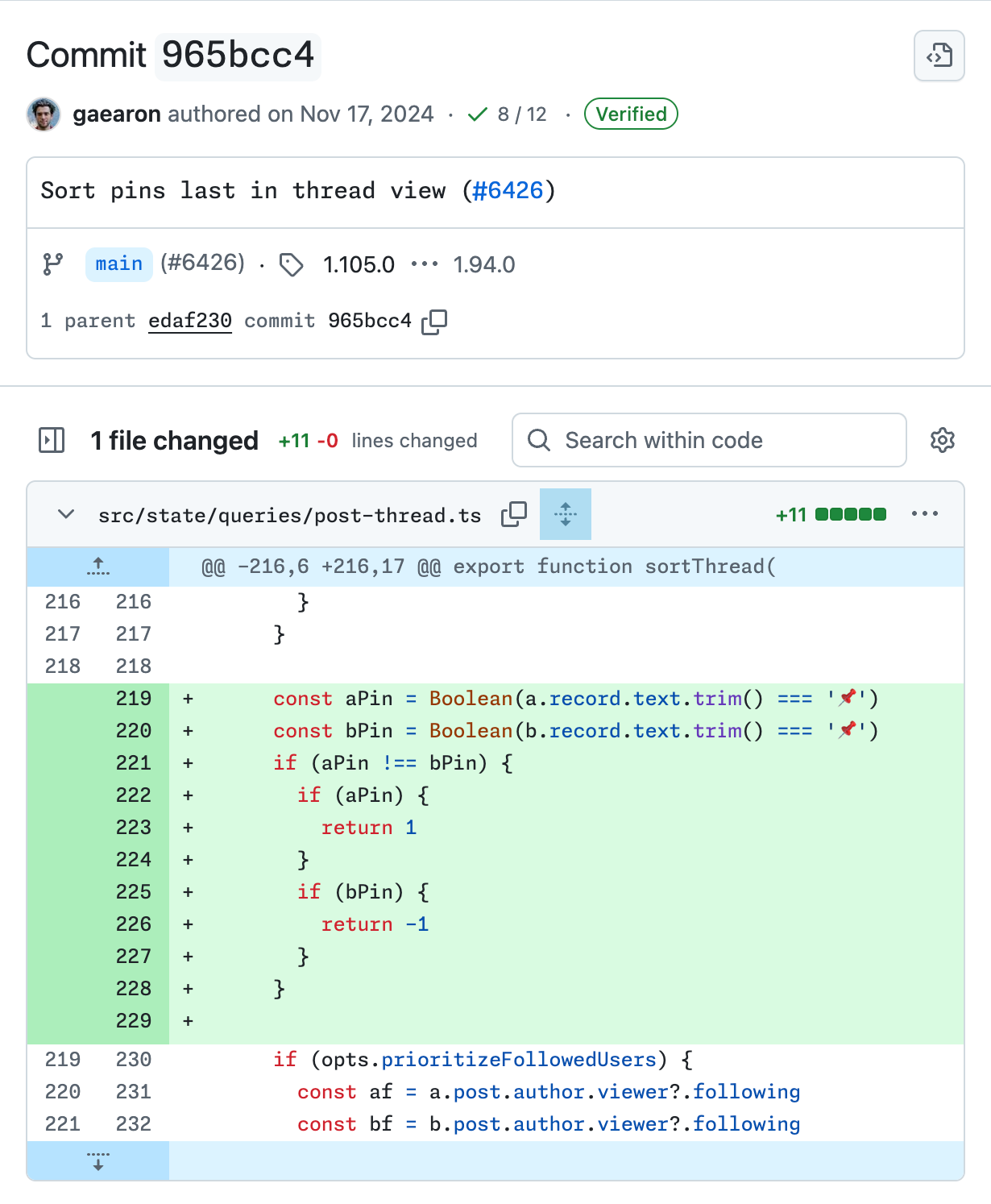Click the commit hash 965bcc4 in heading
Viewport: 991px width, 1204px height.
(x=238, y=56)
